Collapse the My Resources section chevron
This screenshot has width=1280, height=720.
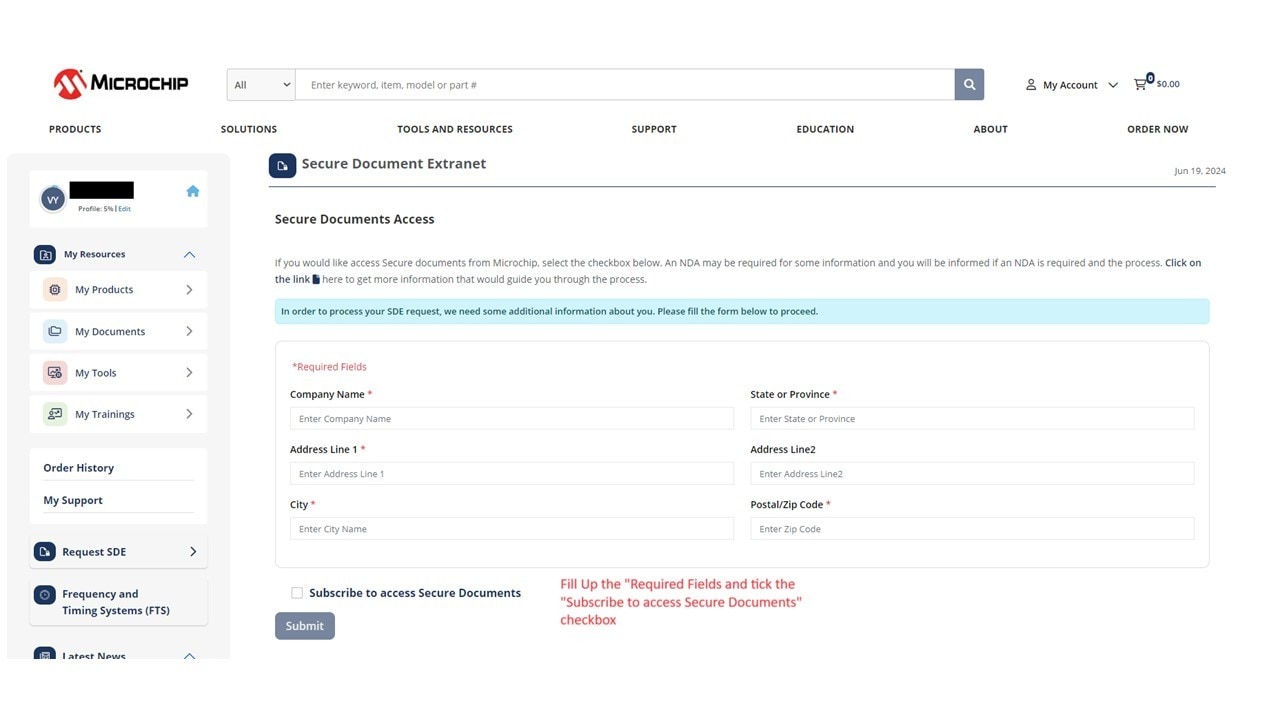click(189, 254)
